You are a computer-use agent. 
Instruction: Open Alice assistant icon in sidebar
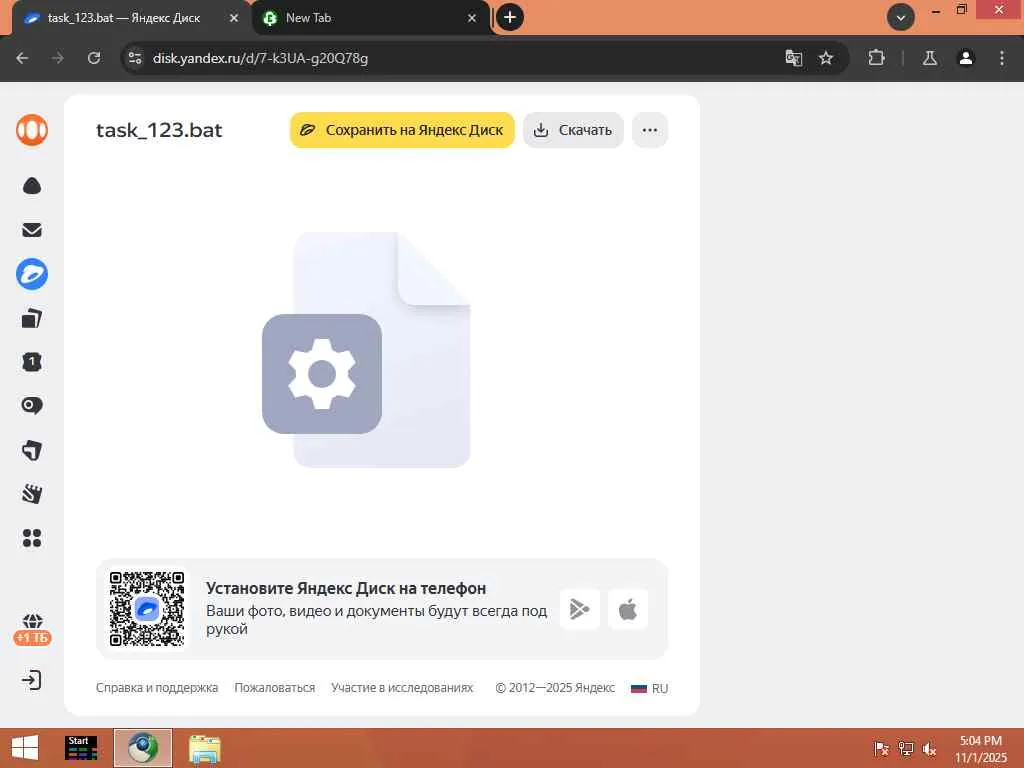pyautogui.click(x=32, y=186)
